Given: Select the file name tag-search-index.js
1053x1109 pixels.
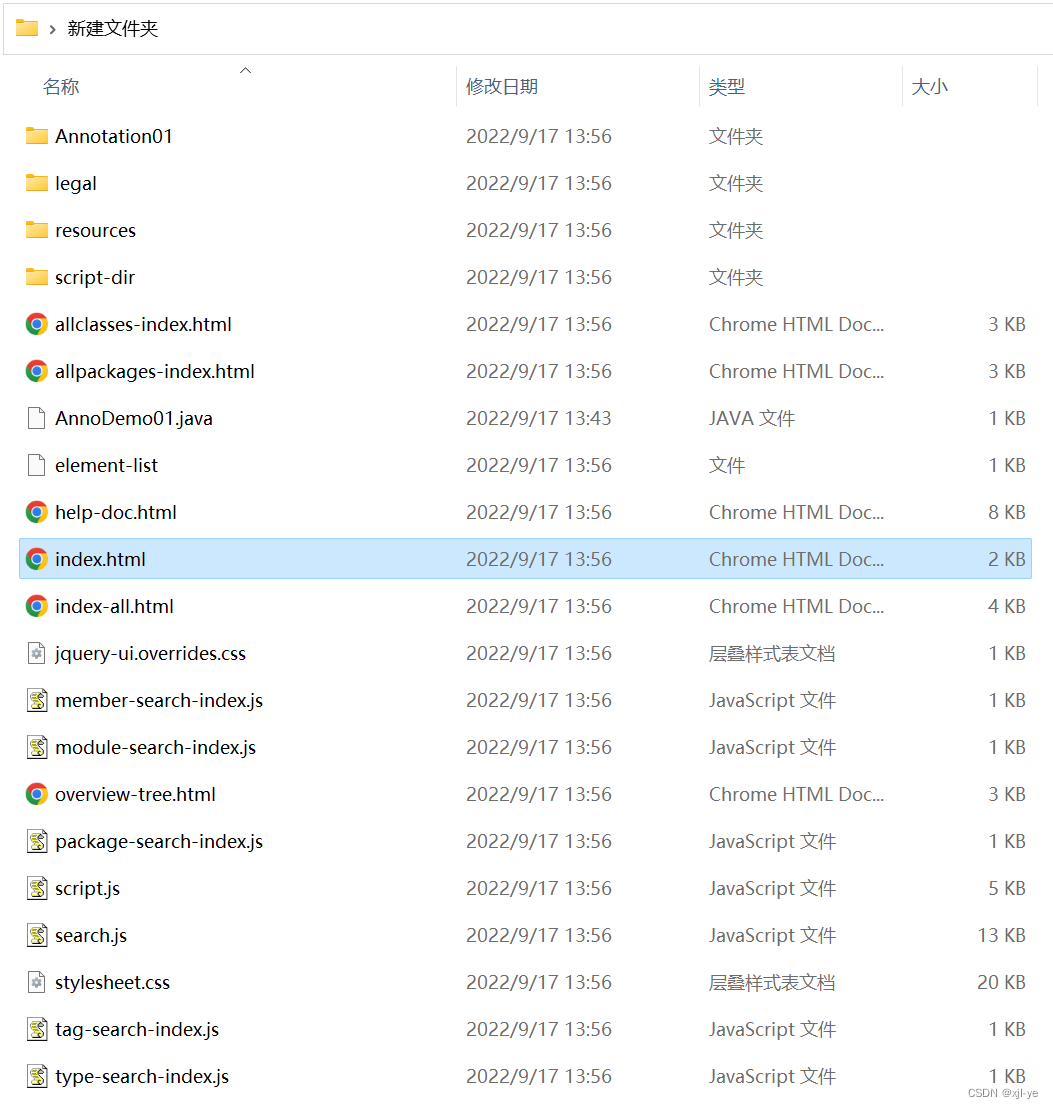Looking at the screenshot, I should (x=137, y=1029).
